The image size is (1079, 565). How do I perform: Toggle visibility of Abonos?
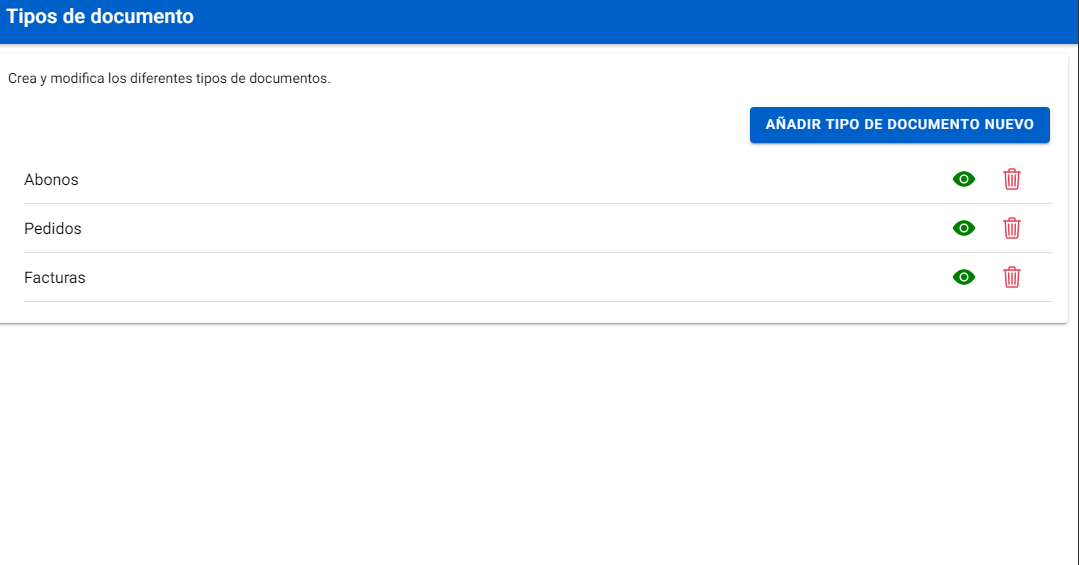pos(964,180)
